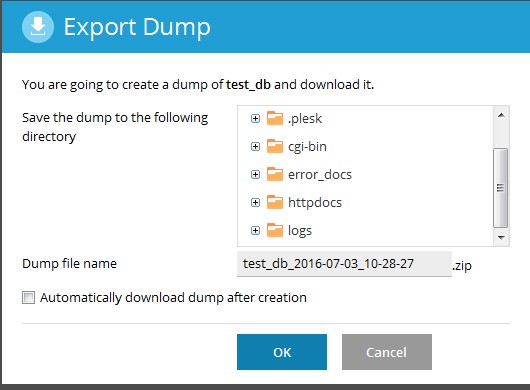The width and height of the screenshot is (530, 390).
Task: Confirm export with the OK button
Action: [x=282, y=352]
